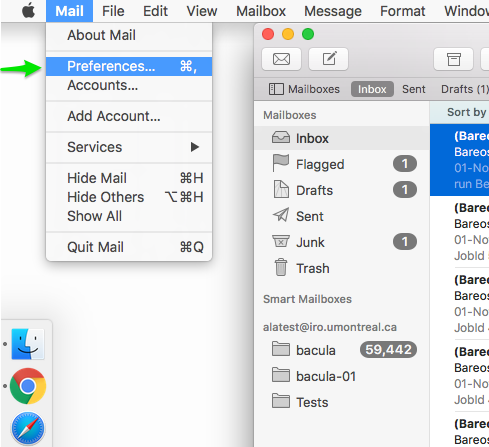Select the Tests folder
The image size is (489, 447).
click(x=341, y=402)
